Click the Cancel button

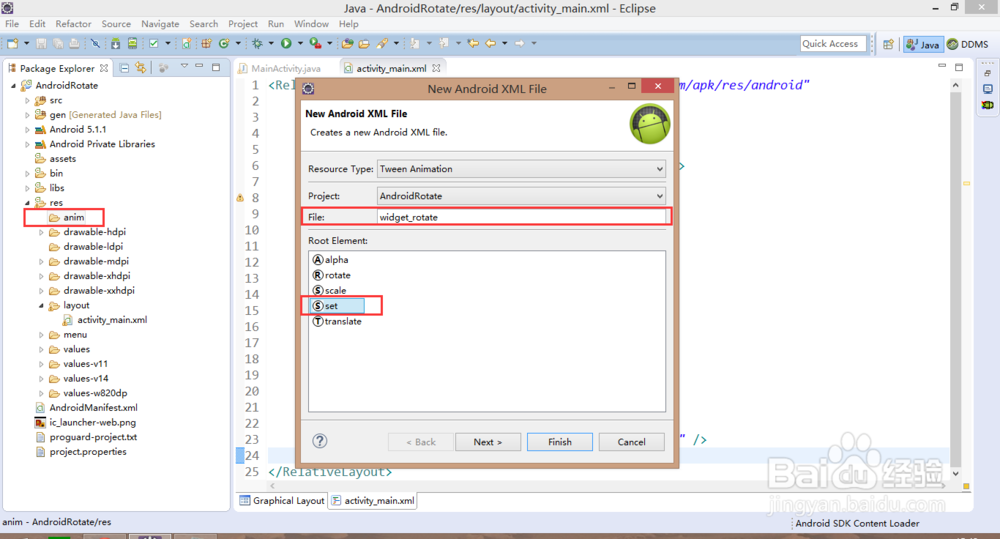click(x=631, y=441)
